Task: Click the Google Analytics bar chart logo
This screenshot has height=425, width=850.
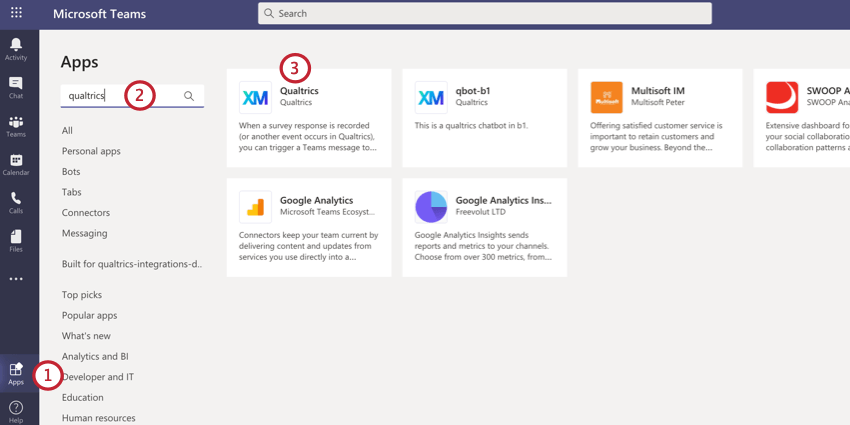Action: [255, 207]
